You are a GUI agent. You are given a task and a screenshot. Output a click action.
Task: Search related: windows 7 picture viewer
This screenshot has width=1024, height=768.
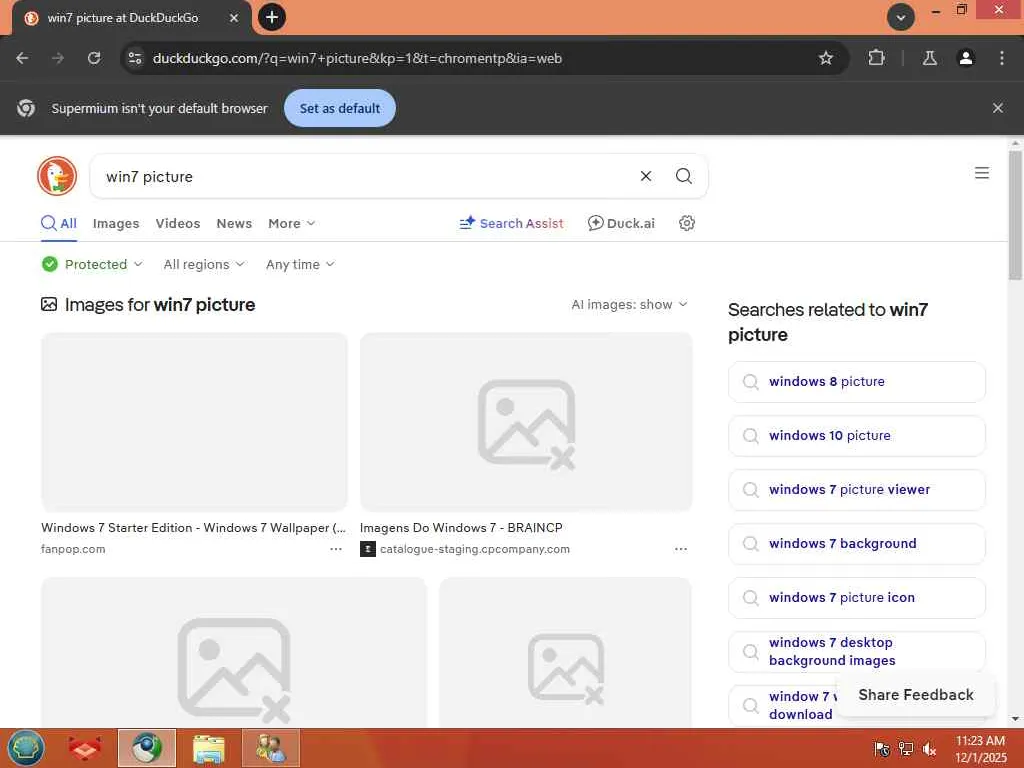[856, 490]
